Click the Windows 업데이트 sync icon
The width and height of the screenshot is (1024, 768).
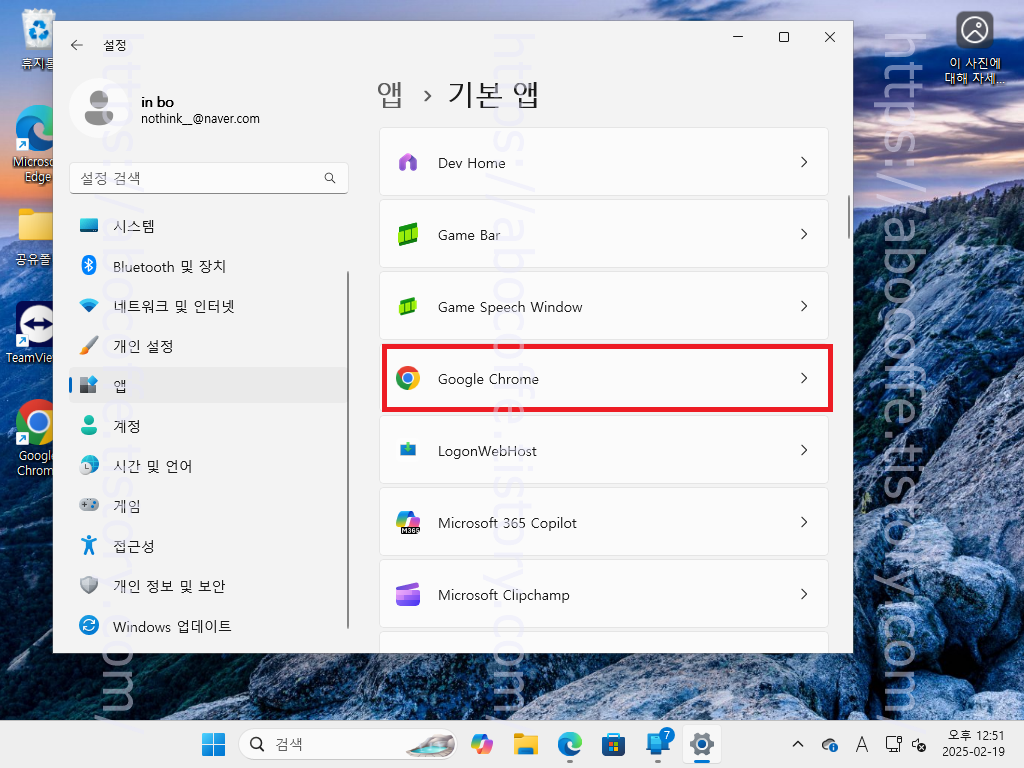click(x=89, y=625)
